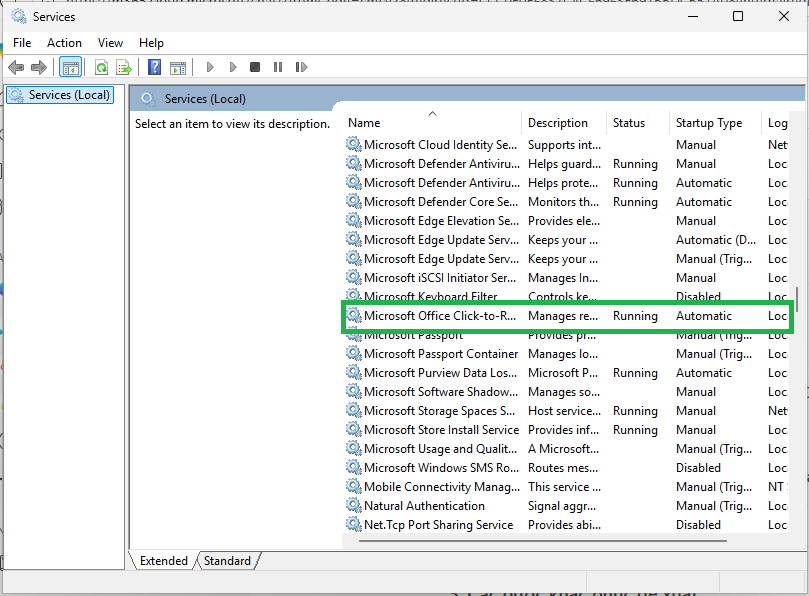This screenshot has width=809, height=596.
Task: Select Natural Authentication service row
Action: [x=567, y=506]
